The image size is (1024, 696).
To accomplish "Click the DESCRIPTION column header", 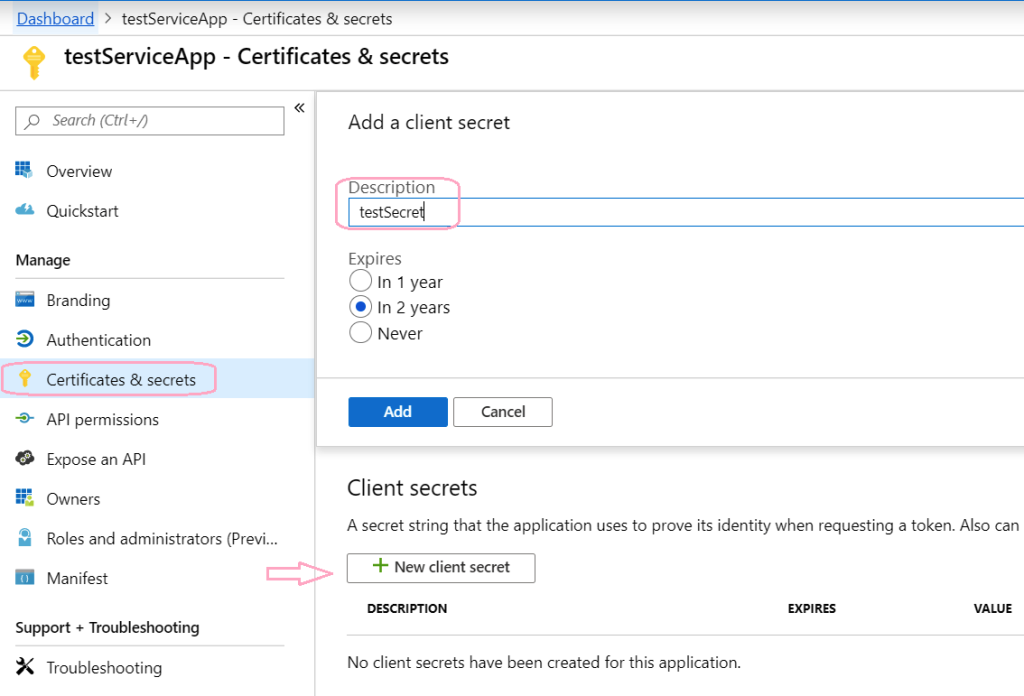I will (407, 609).
